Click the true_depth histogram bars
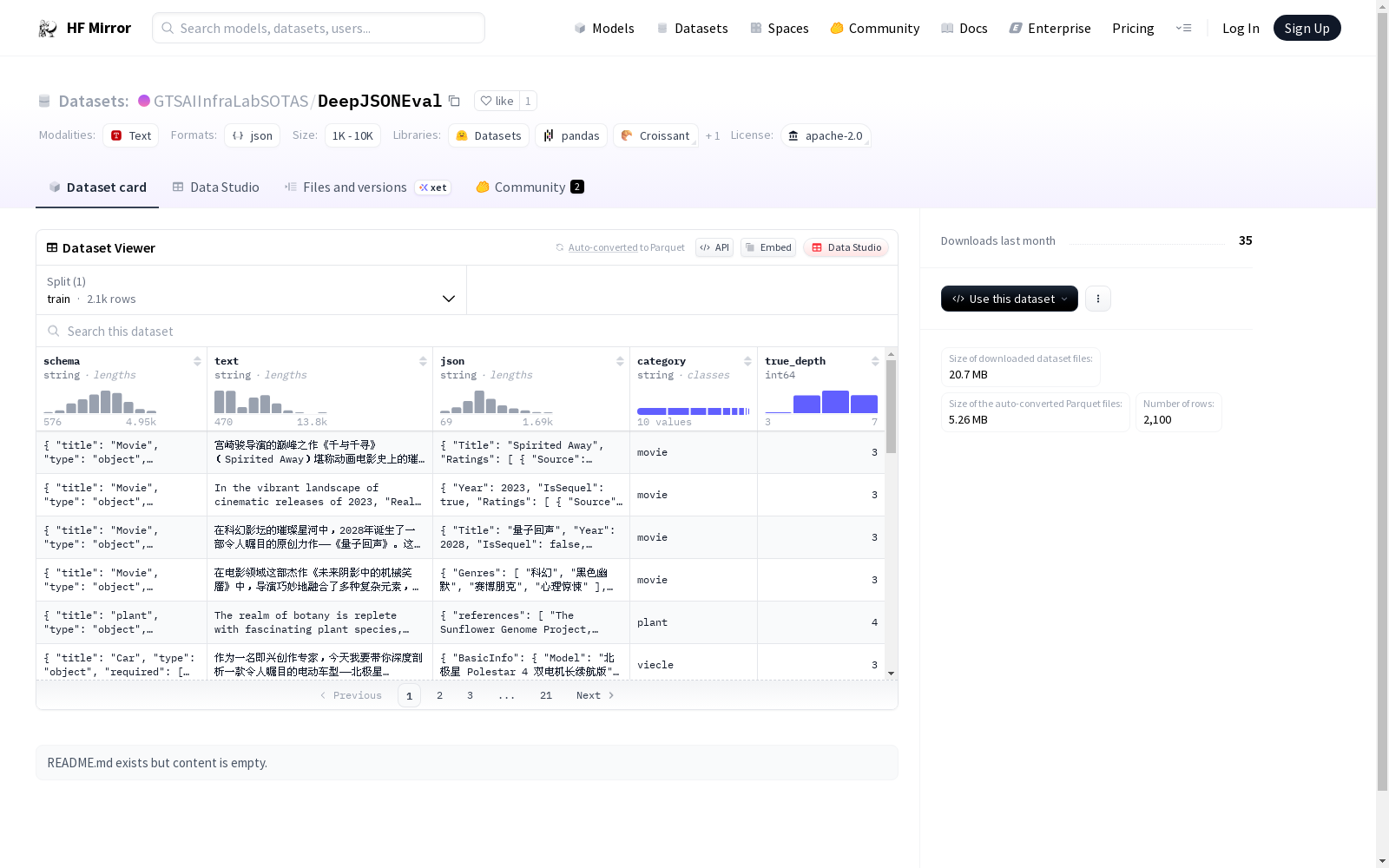Screen dimensions: 1389x868 coord(821,402)
